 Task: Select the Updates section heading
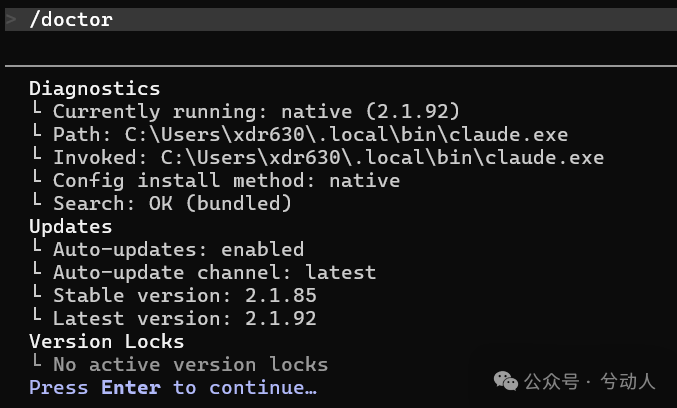tap(70, 227)
